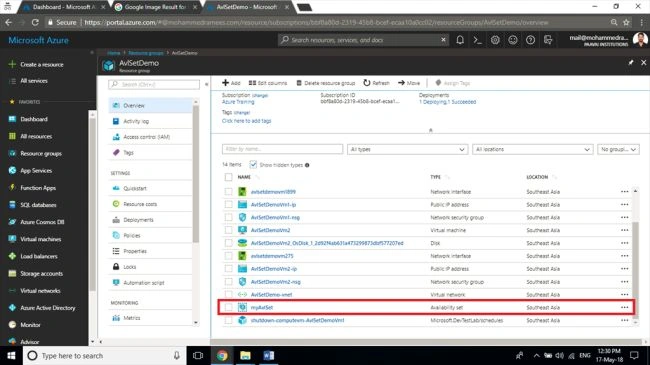Click the Monitor icon in sidebar
This screenshot has height=365, width=650.
(x=12, y=325)
